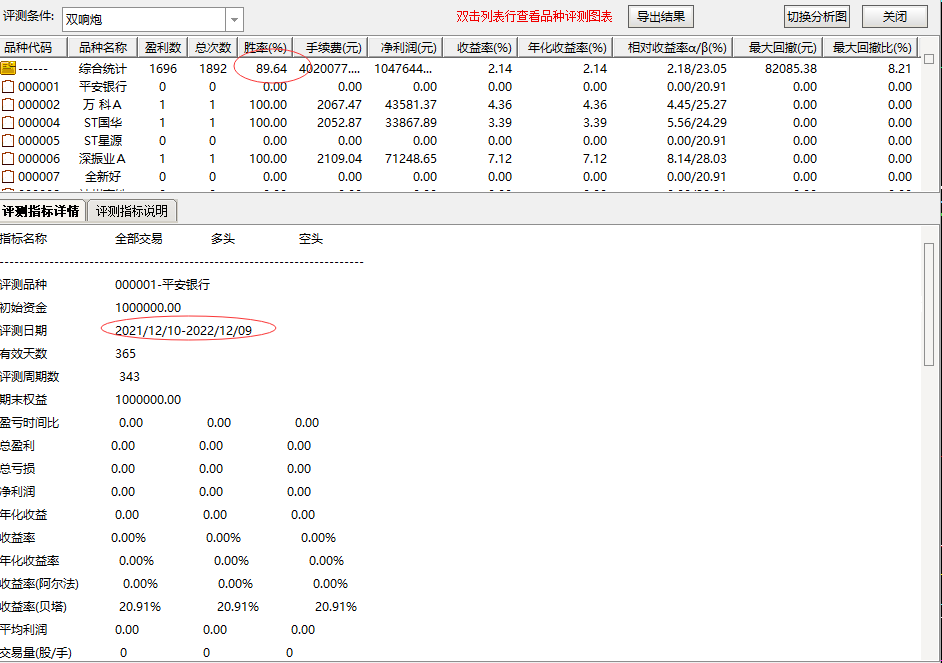Sort by 最大回撤比(%) column header

[871, 47]
